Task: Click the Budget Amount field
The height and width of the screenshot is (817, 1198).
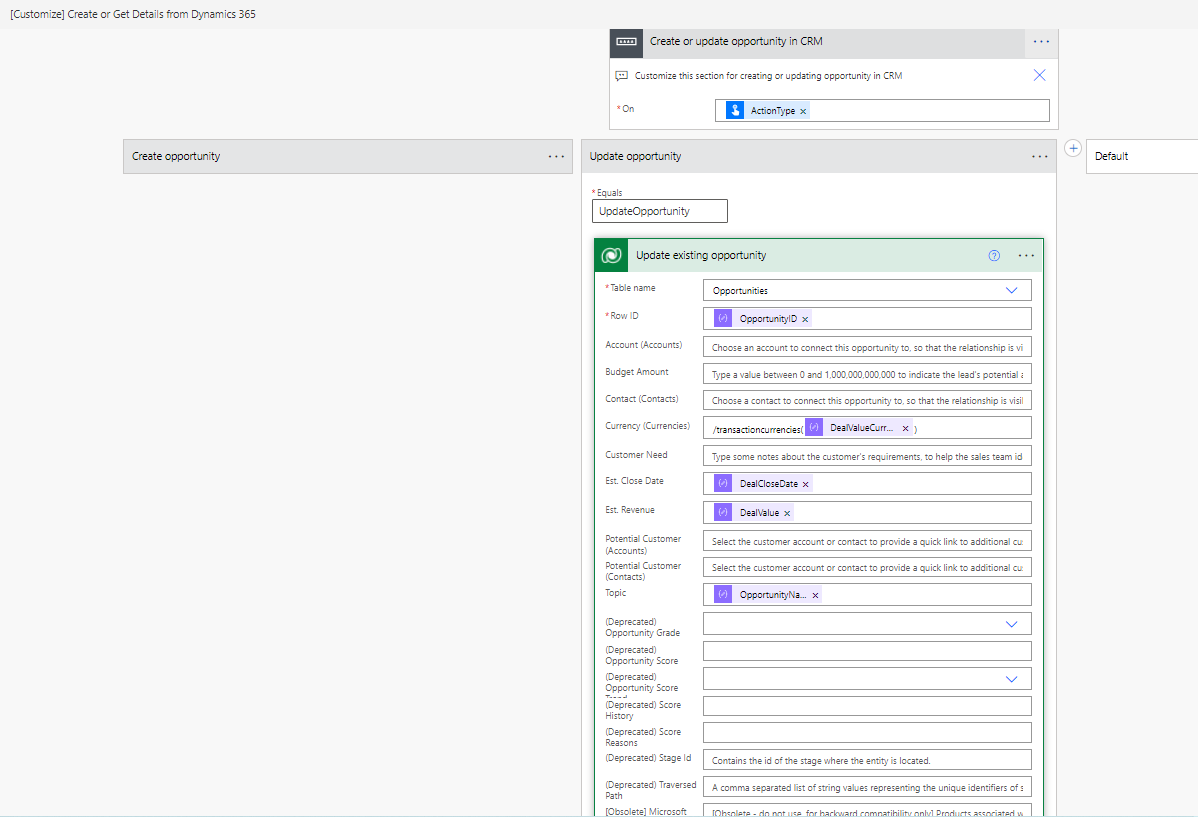Action: (867, 374)
